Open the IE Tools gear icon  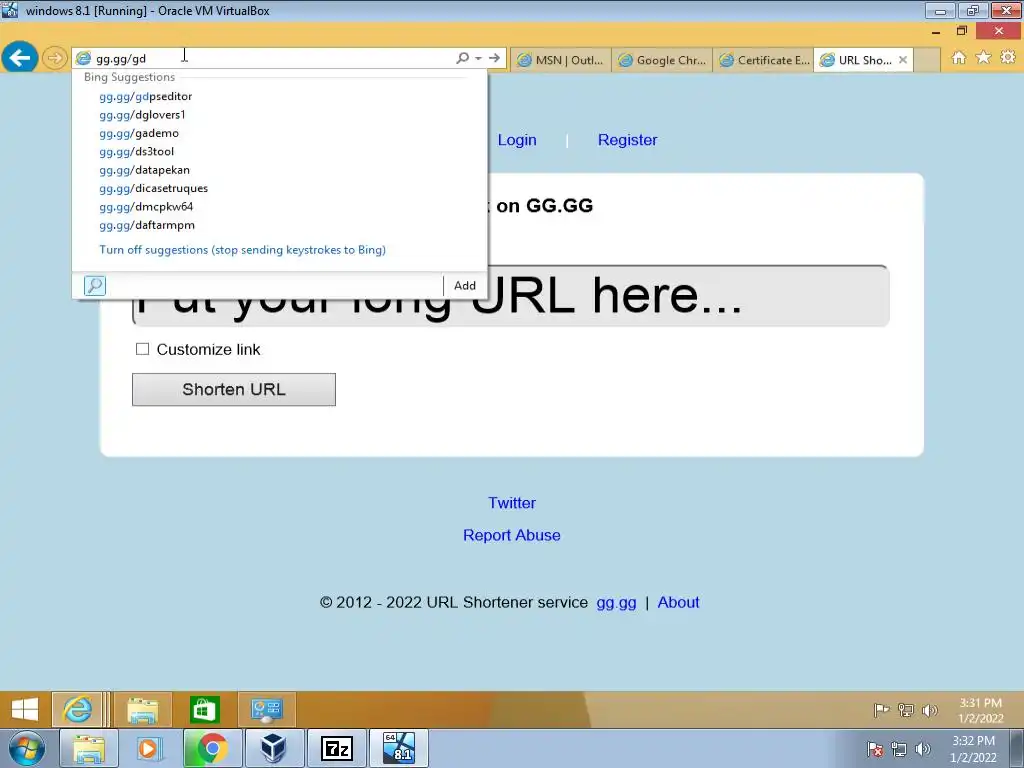pyautogui.click(x=1008, y=57)
